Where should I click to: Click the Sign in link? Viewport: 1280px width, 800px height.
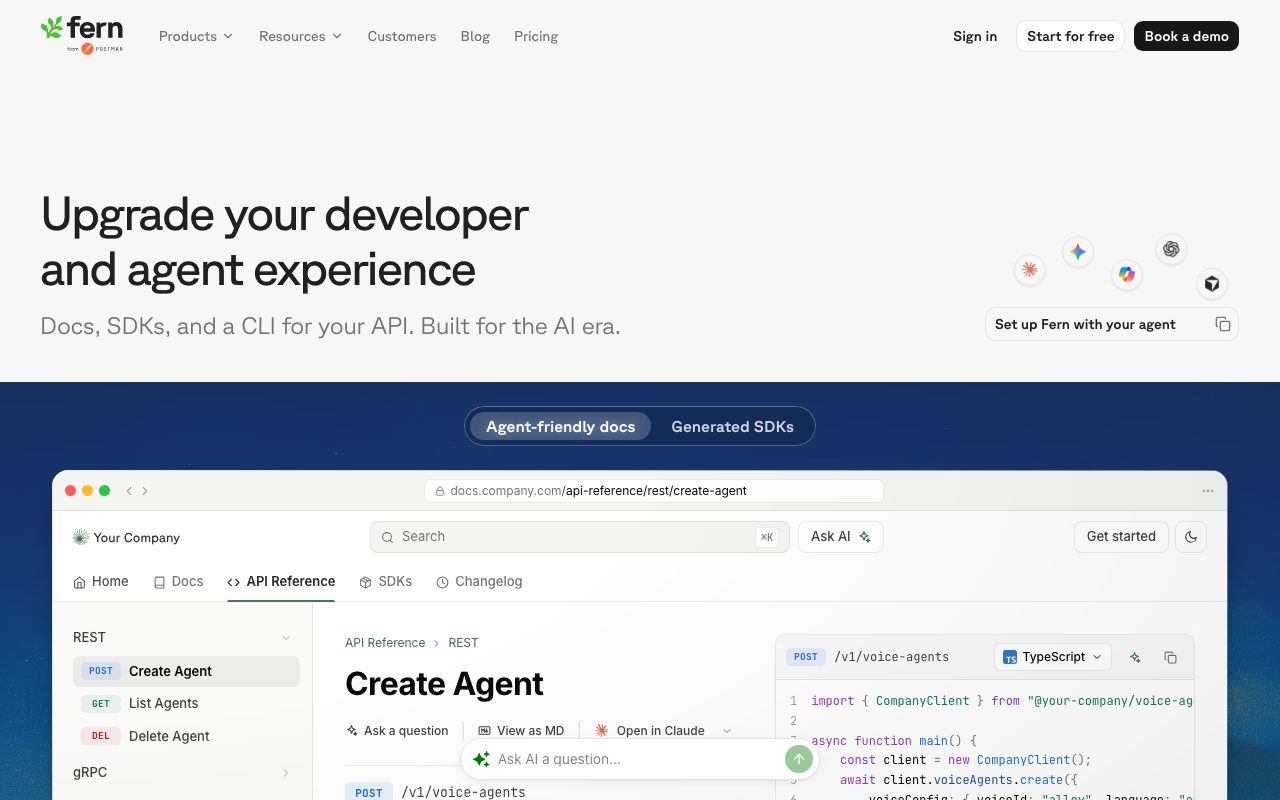point(975,36)
